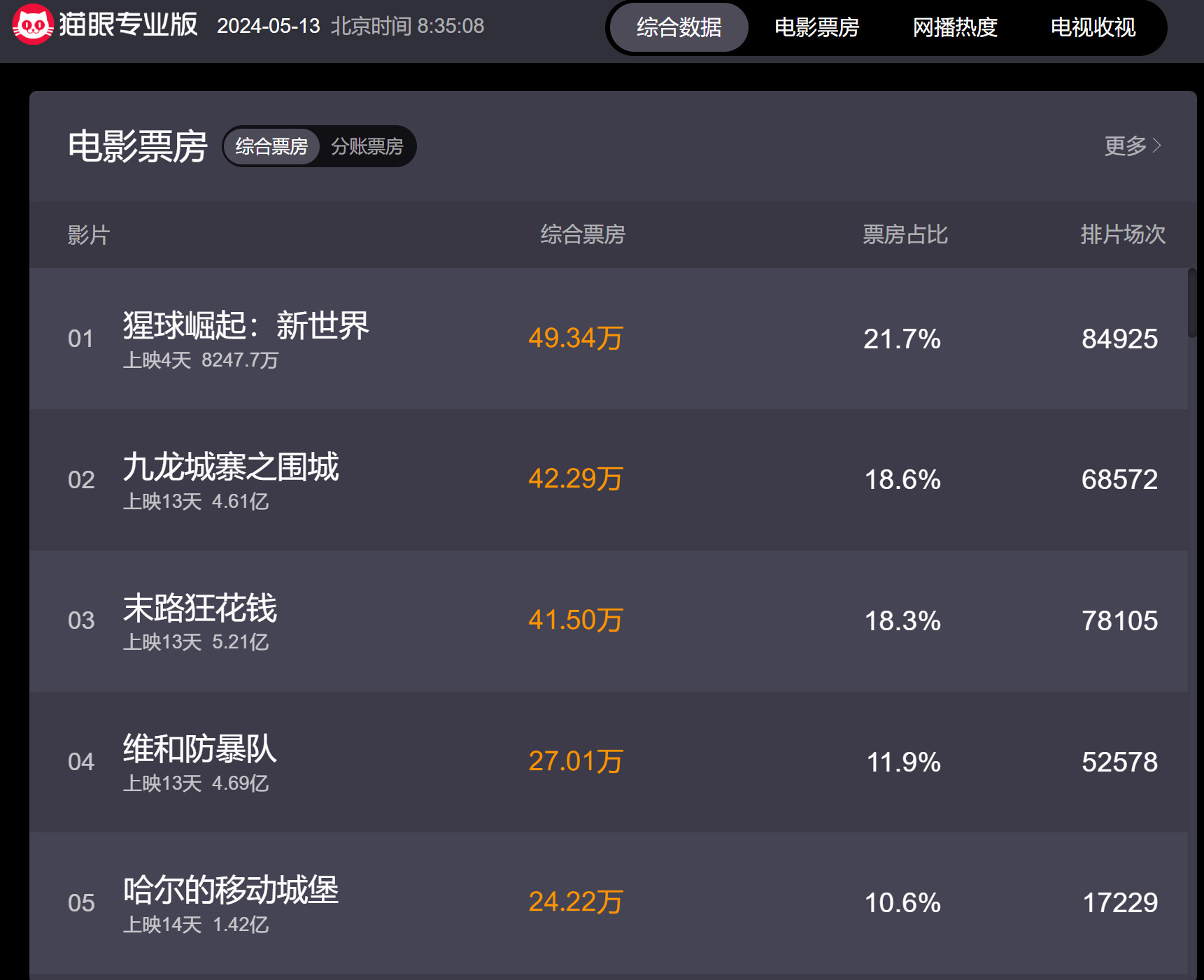Click 综合票房 column header

[582, 234]
